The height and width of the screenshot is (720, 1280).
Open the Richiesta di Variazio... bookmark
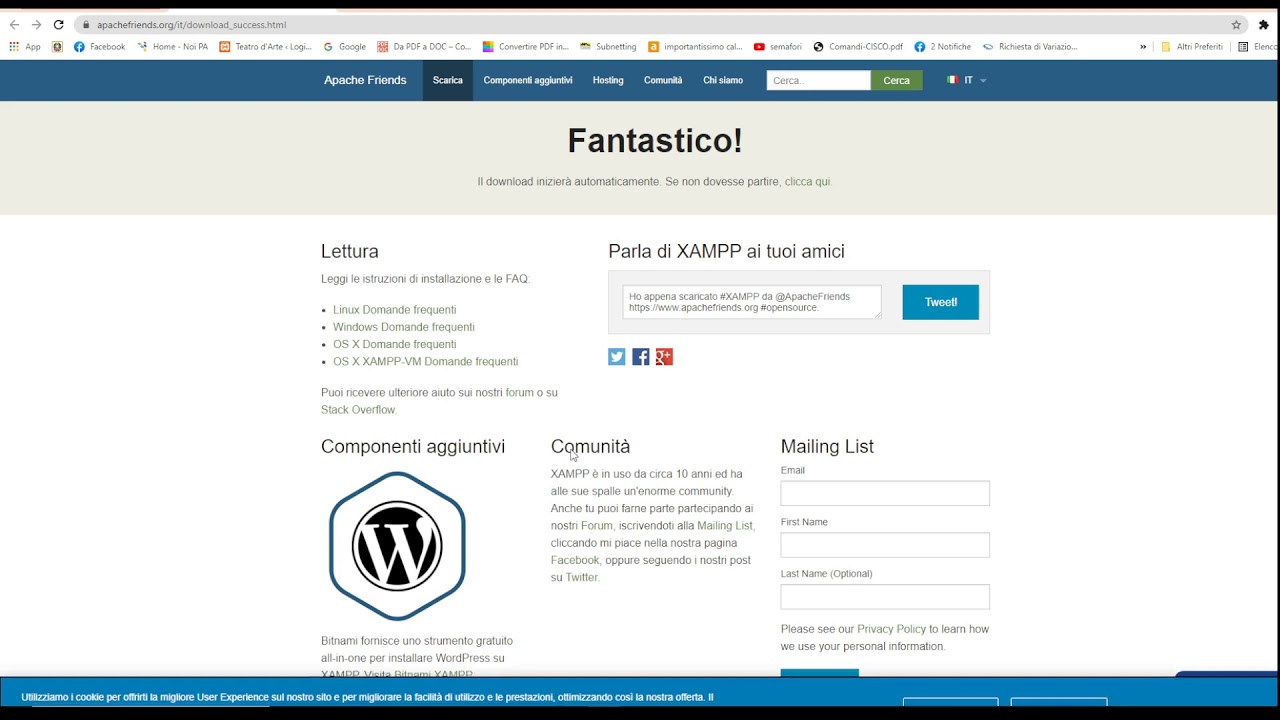[1030, 47]
